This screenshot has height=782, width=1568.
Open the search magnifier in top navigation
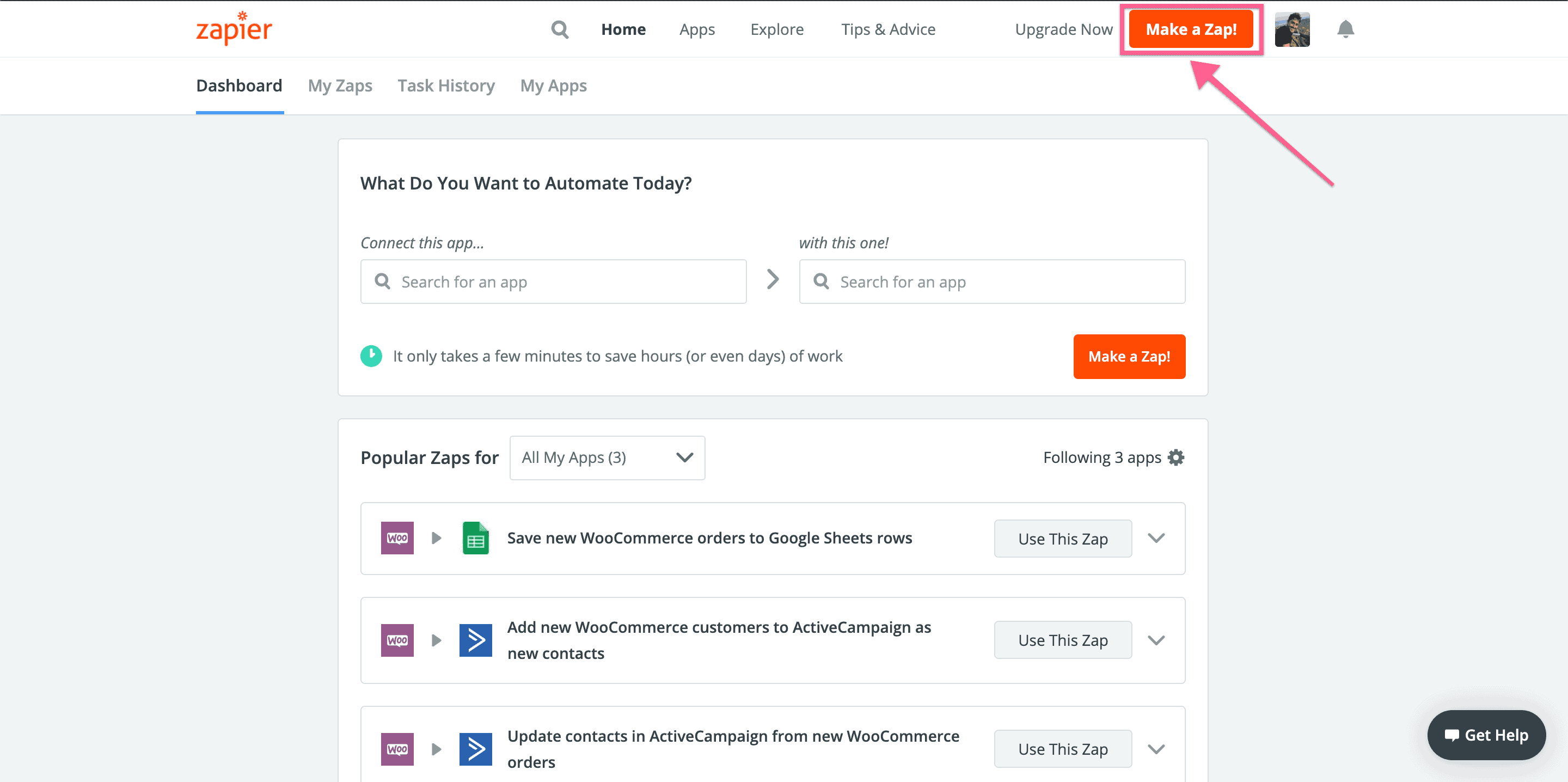pyautogui.click(x=559, y=29)
